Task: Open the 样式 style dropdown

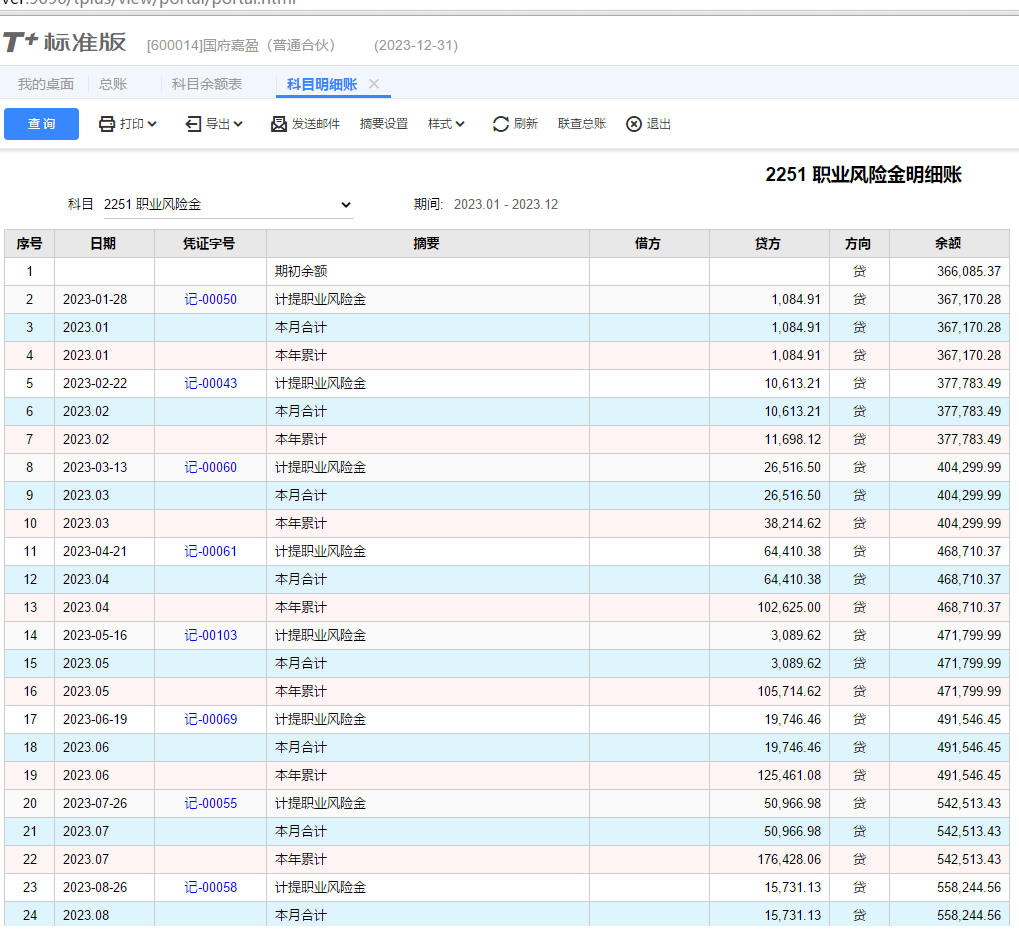Action: point(446,124)
